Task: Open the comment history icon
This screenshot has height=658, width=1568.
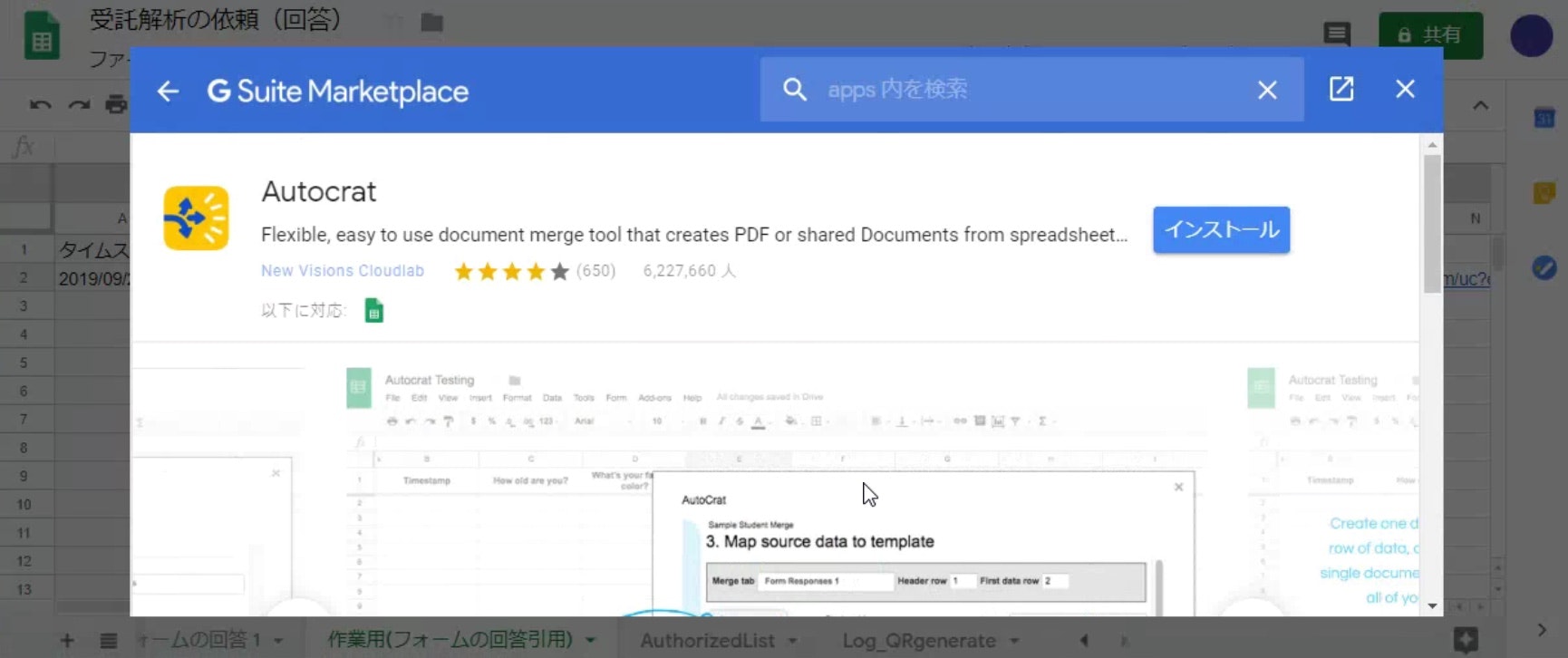Action: click(x=1337, y=34)
